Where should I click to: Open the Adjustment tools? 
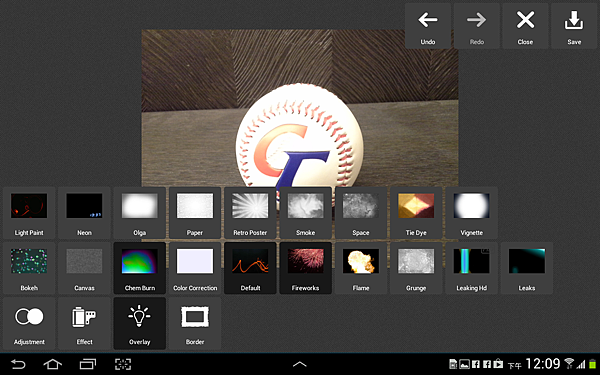click(x=29, y=323)
